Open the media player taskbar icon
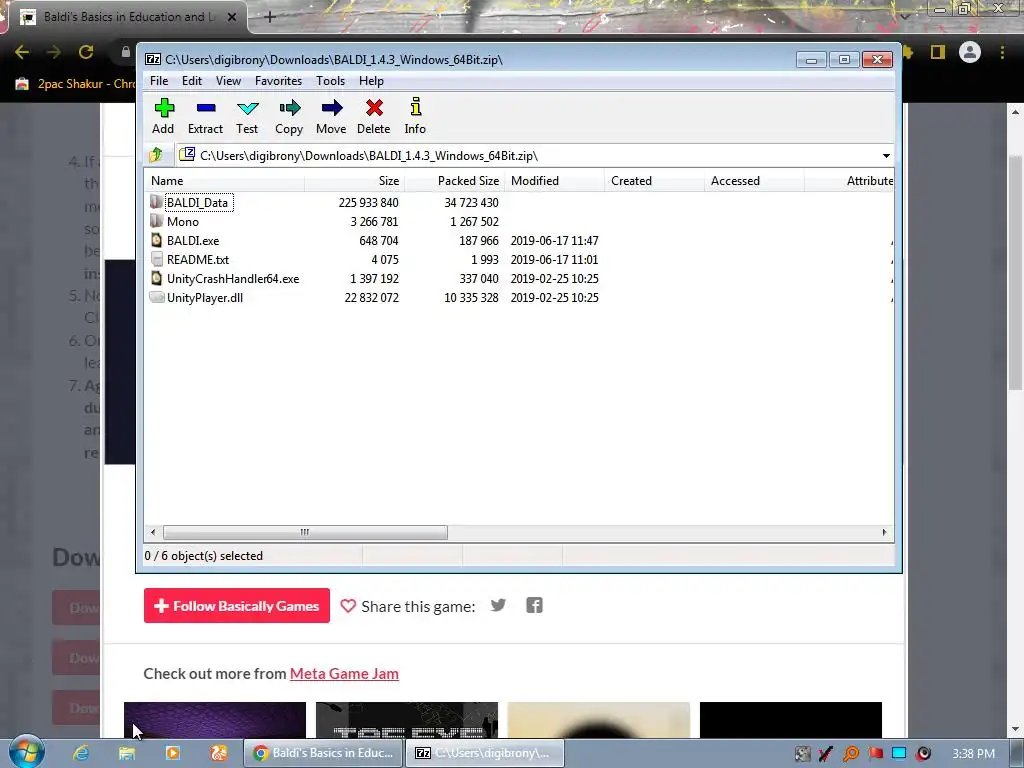This screenshot has width=1024, height=768. 173,753
